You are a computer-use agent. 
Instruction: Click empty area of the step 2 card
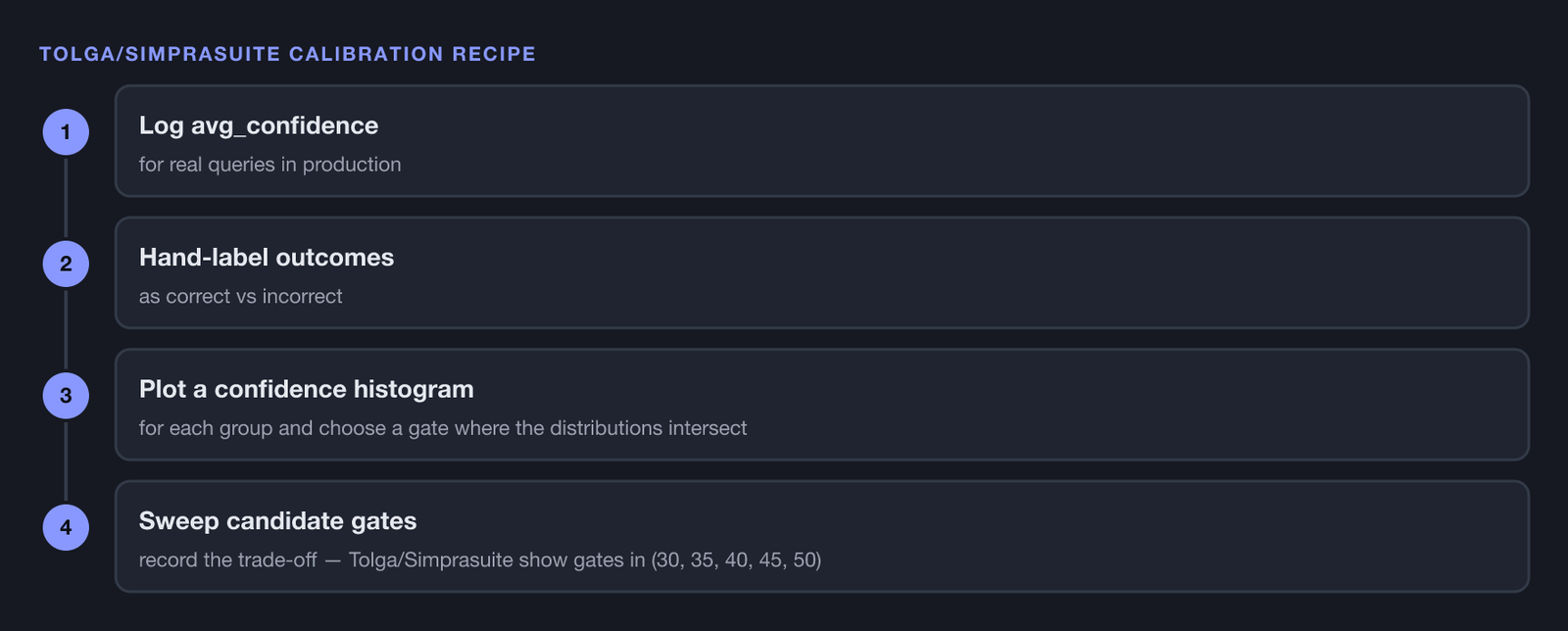coord(980,272)
